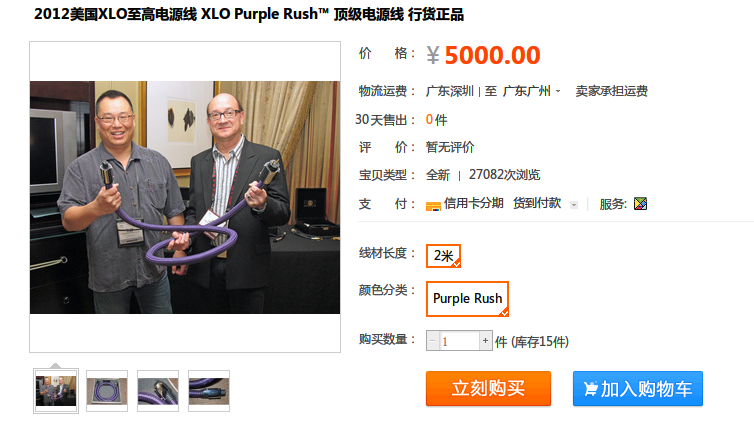Click the shopping cart icon on blue button
754x423 pixels.
pos(591,388)
